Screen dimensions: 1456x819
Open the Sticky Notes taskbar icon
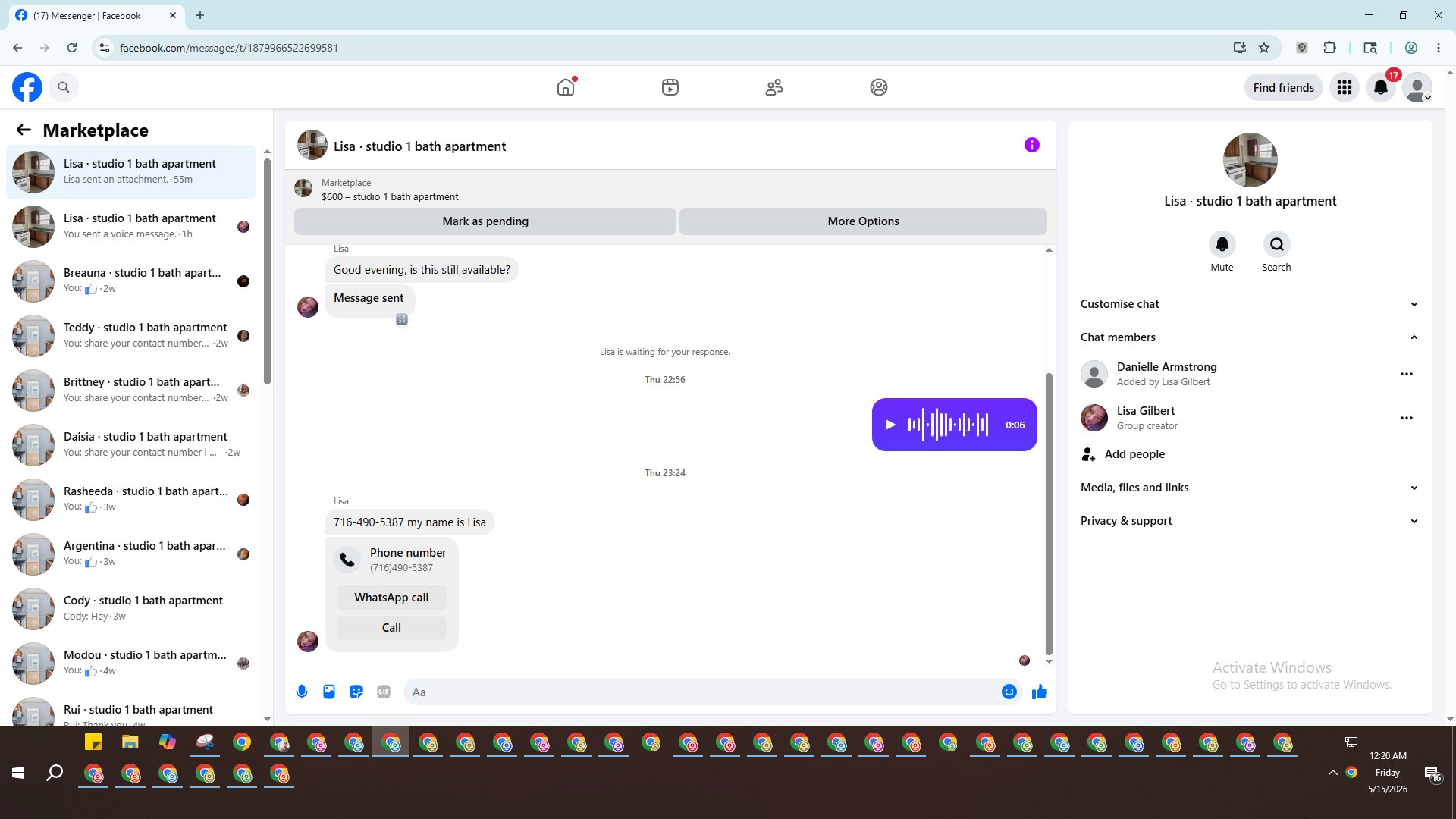pyautogui.click(x=93, y=742)
